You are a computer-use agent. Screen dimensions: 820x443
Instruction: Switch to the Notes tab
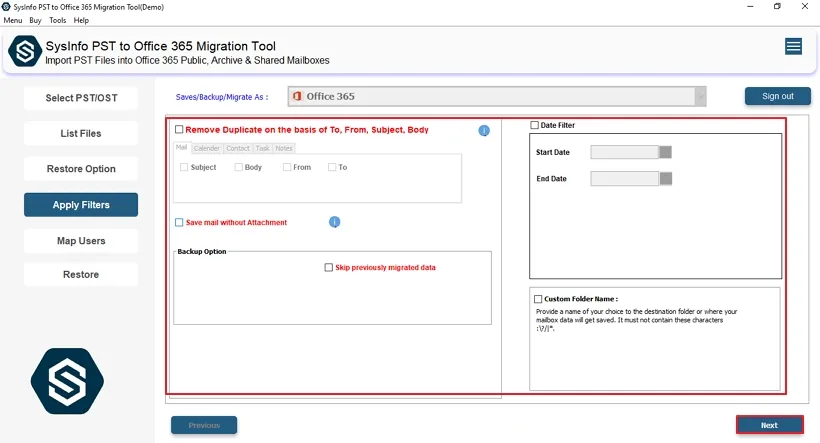tap(284, 149)
